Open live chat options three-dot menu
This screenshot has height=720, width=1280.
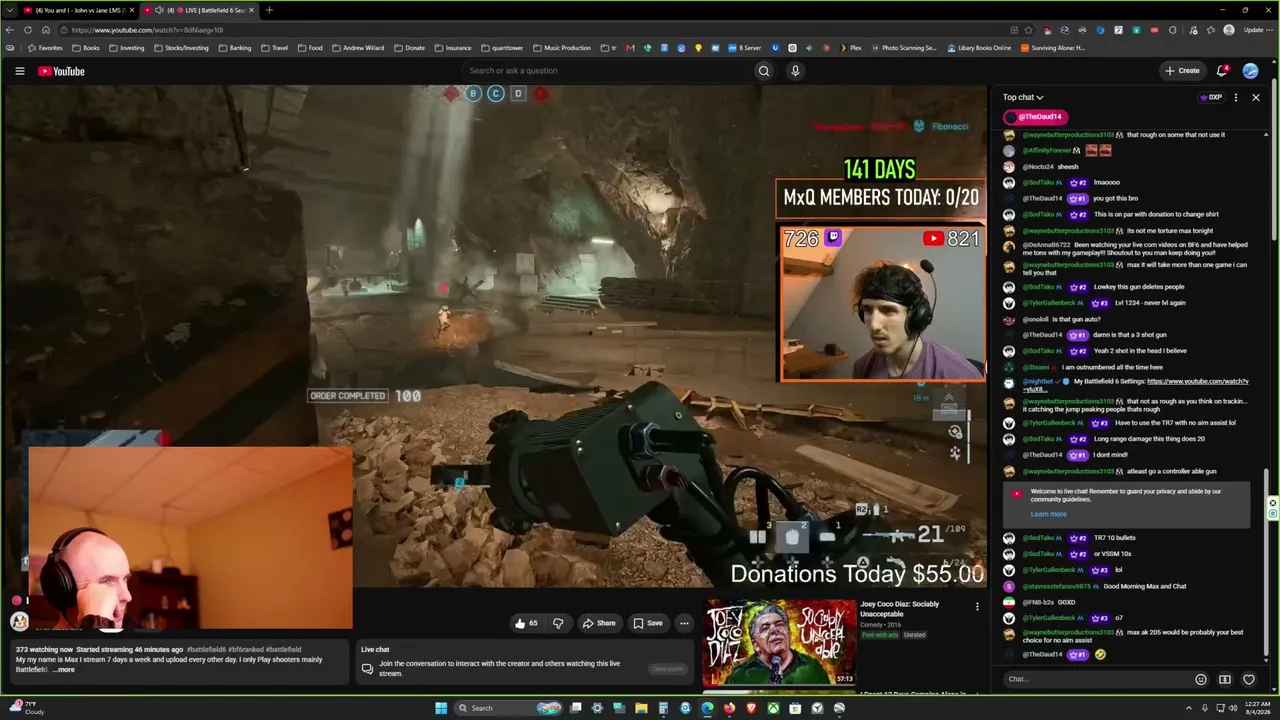coord(1236,97)
